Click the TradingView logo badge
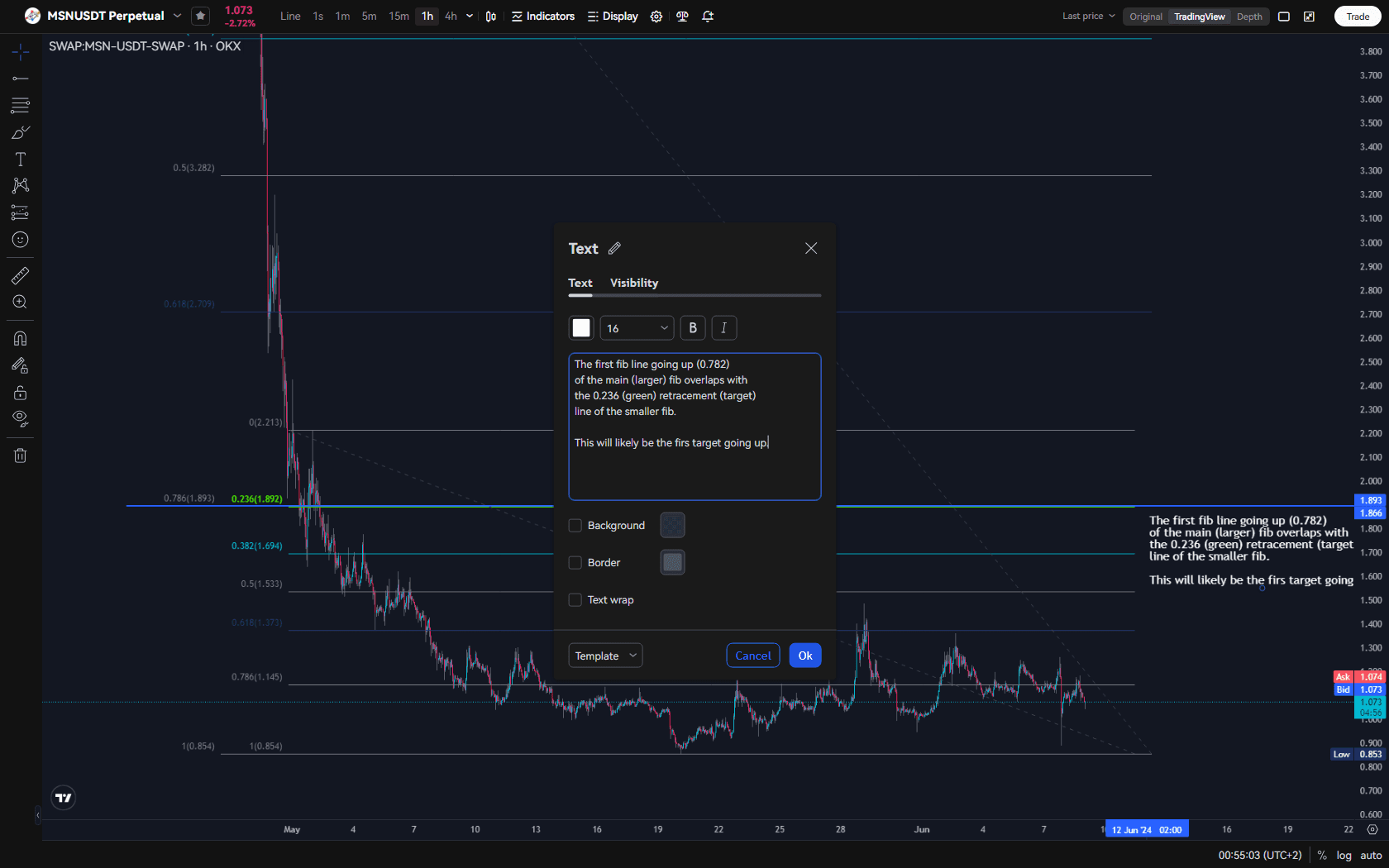Screen dimensions: 1389x868 (x=64, y=798)
